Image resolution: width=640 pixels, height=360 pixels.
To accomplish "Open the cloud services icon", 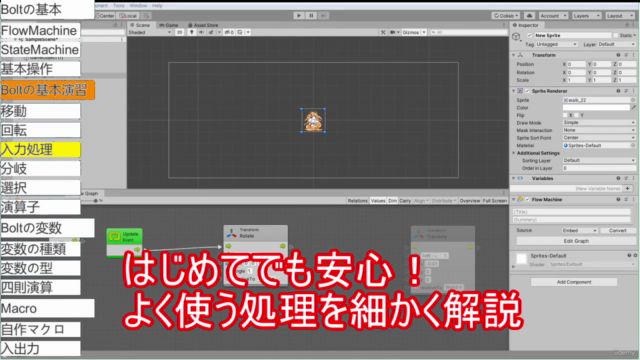I will 529,16.
